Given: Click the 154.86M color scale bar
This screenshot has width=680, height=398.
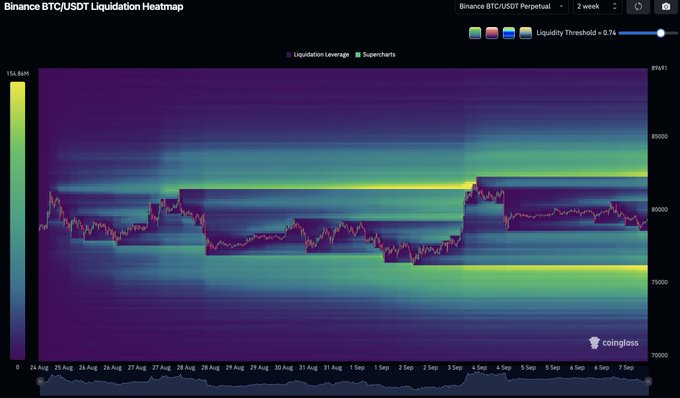Looking at the screenshot, I should pyautogui.click(x=18, y=221).
